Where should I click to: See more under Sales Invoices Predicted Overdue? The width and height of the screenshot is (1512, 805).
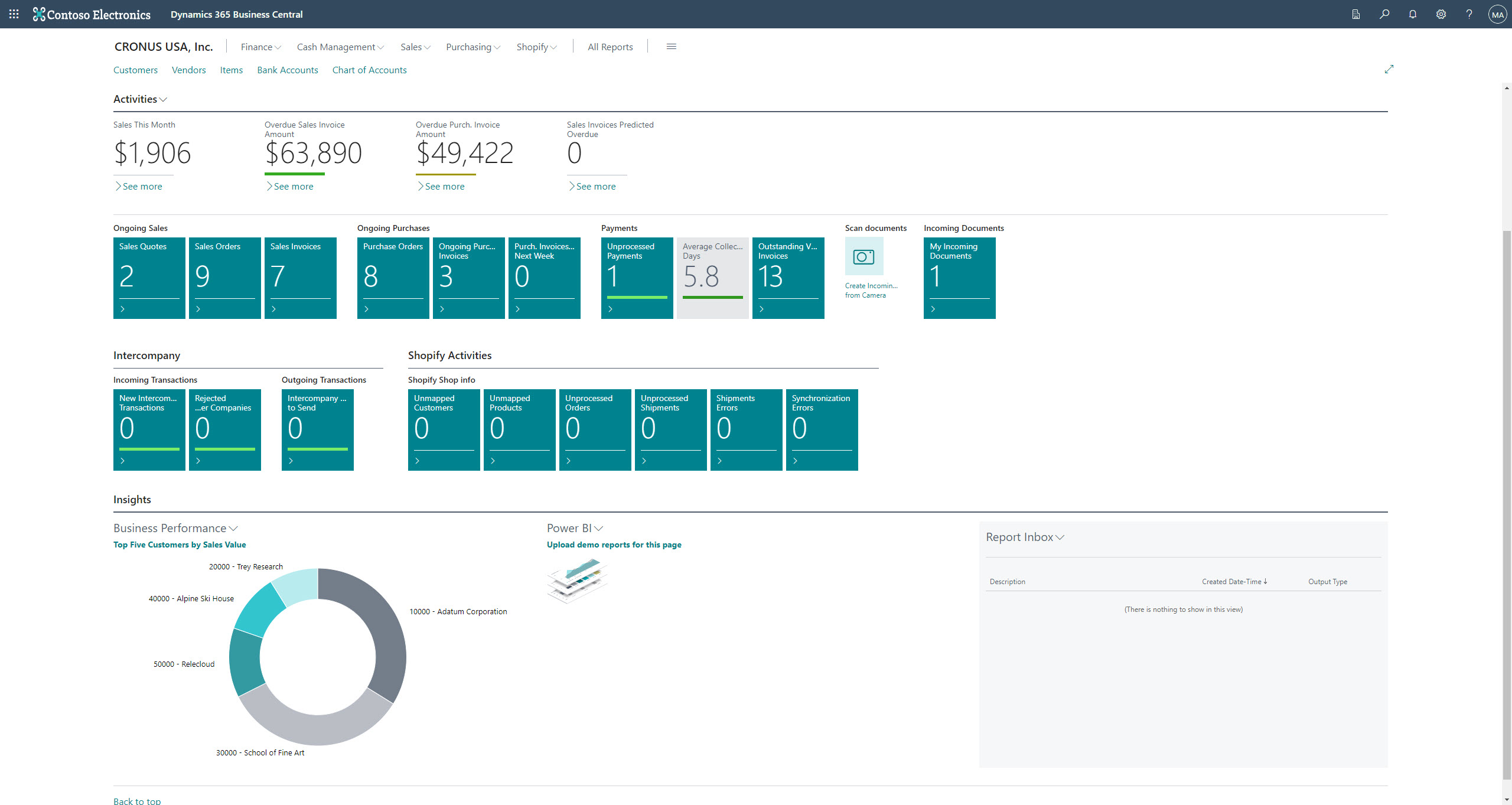pos(592,186)
